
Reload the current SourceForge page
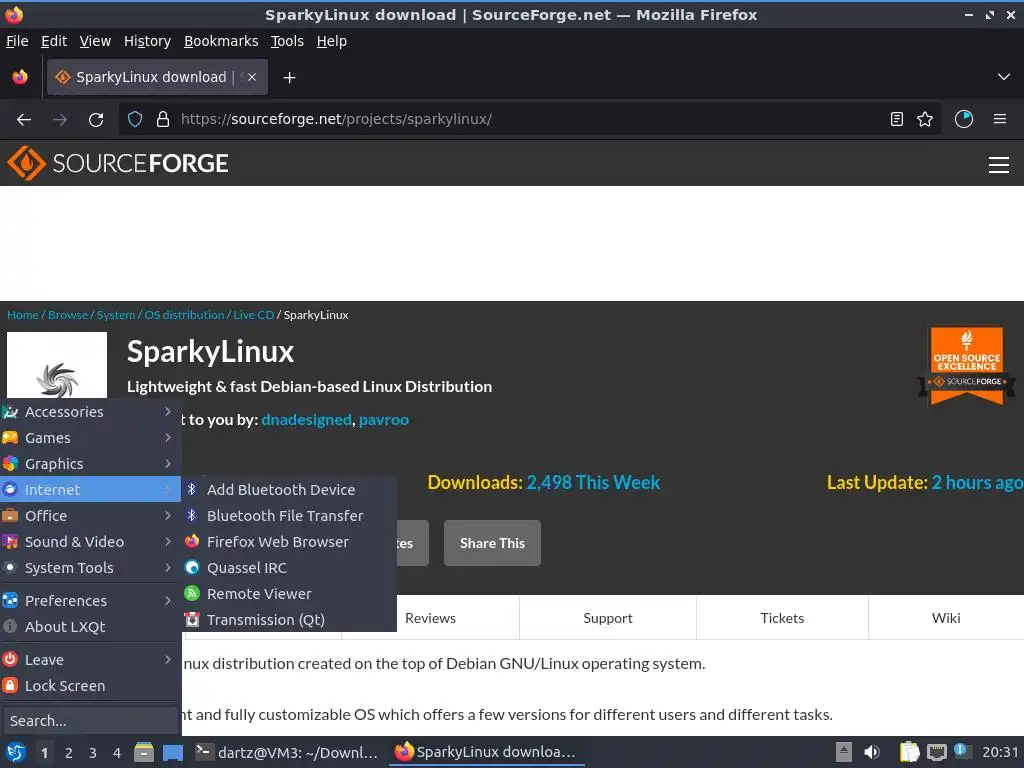[96, 120]
